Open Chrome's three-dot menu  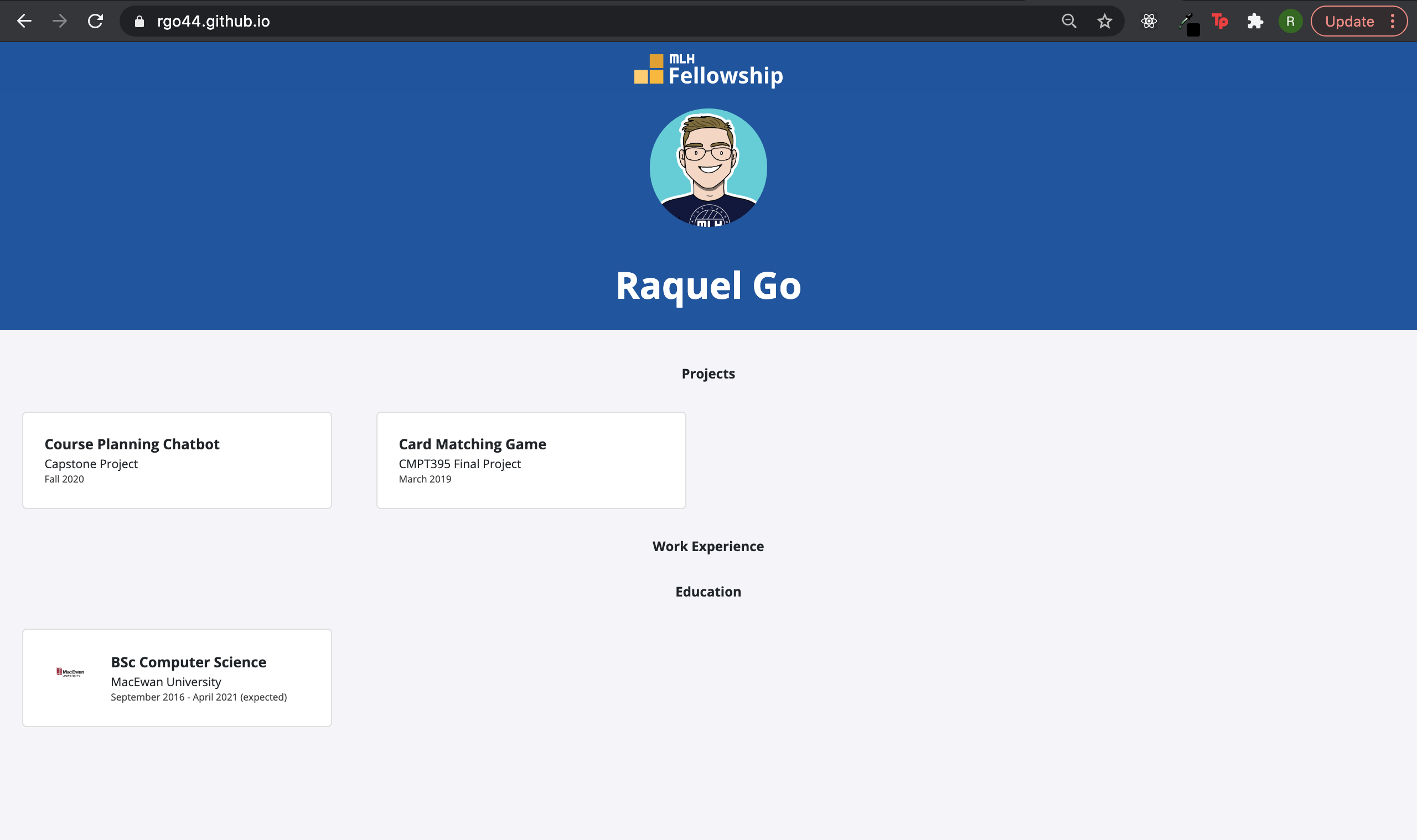pos(1393,22)
